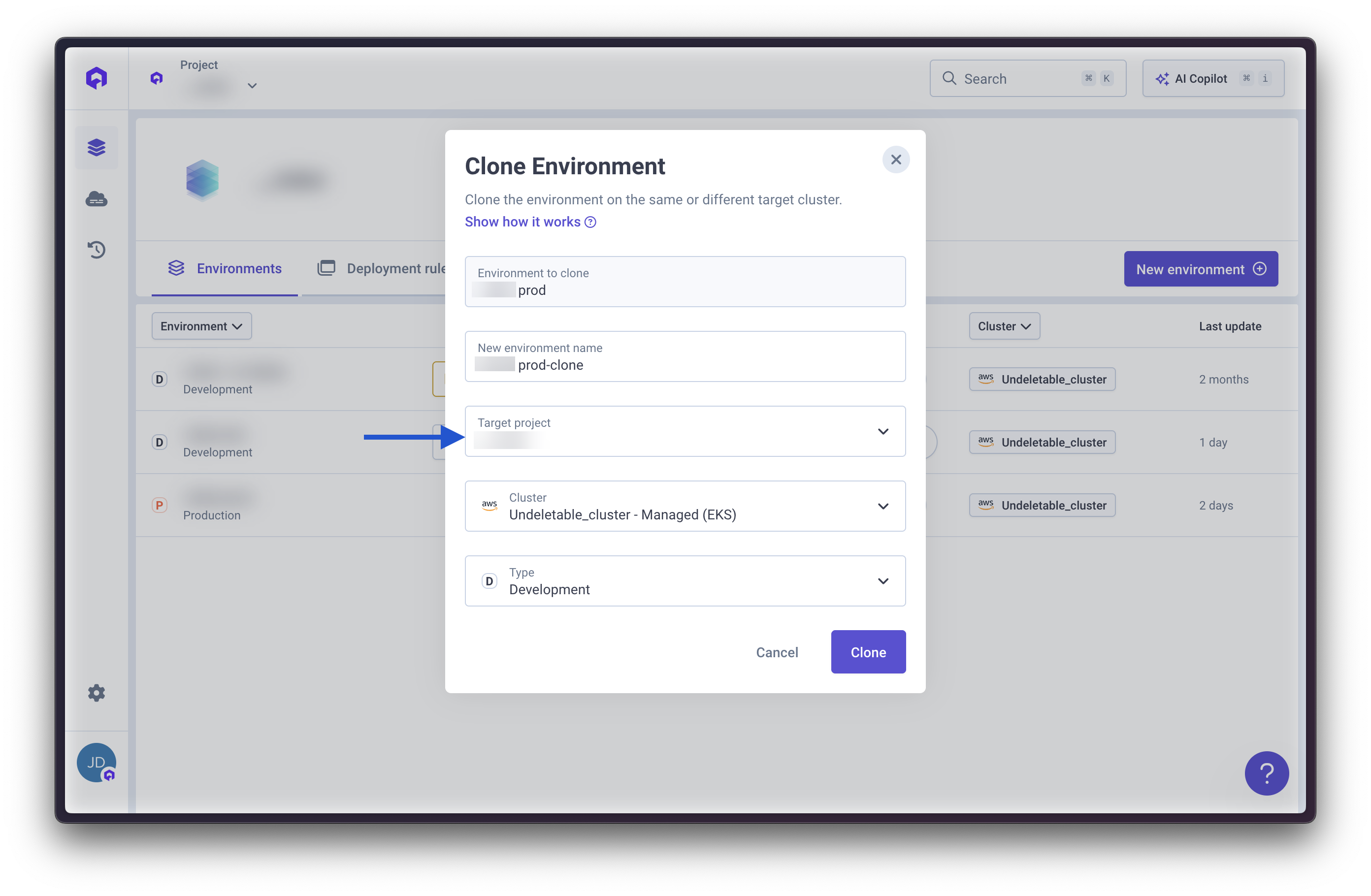Select the Environments tab
The width and height of the screenshot is (1371, 896).
(x=225, y=268)
